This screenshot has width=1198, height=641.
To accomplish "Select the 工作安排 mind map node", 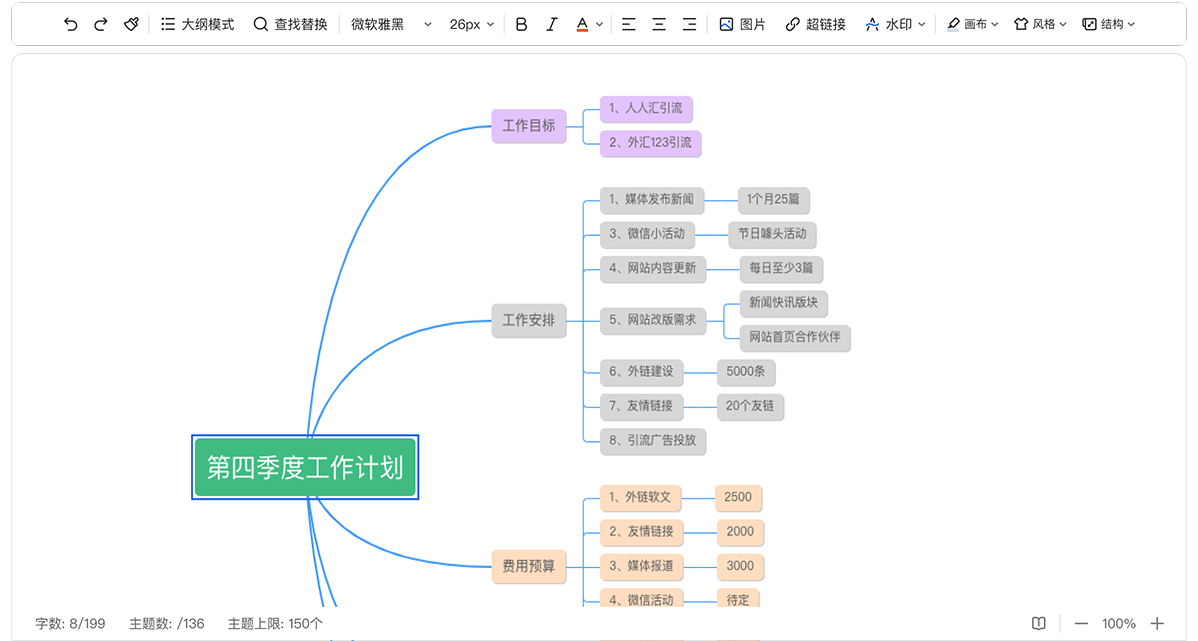I will point(528,321).
